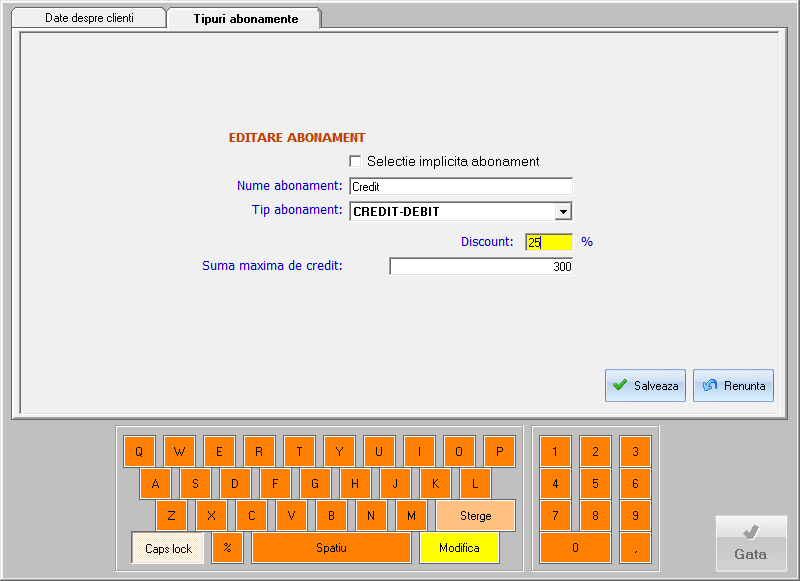Tap the E key on keyboard

219,451
